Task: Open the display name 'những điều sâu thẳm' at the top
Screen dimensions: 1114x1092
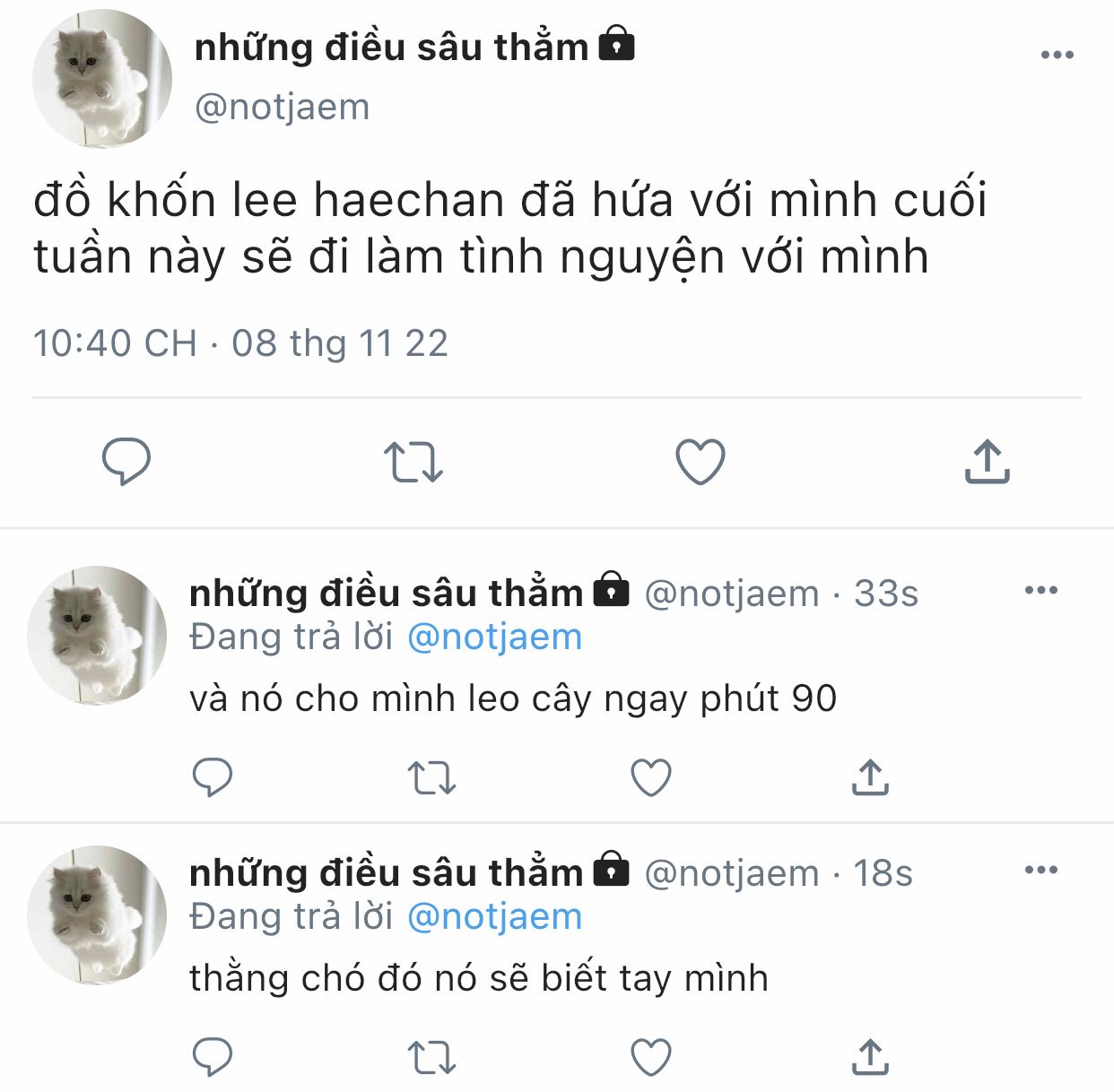Action: click(391, 48)
